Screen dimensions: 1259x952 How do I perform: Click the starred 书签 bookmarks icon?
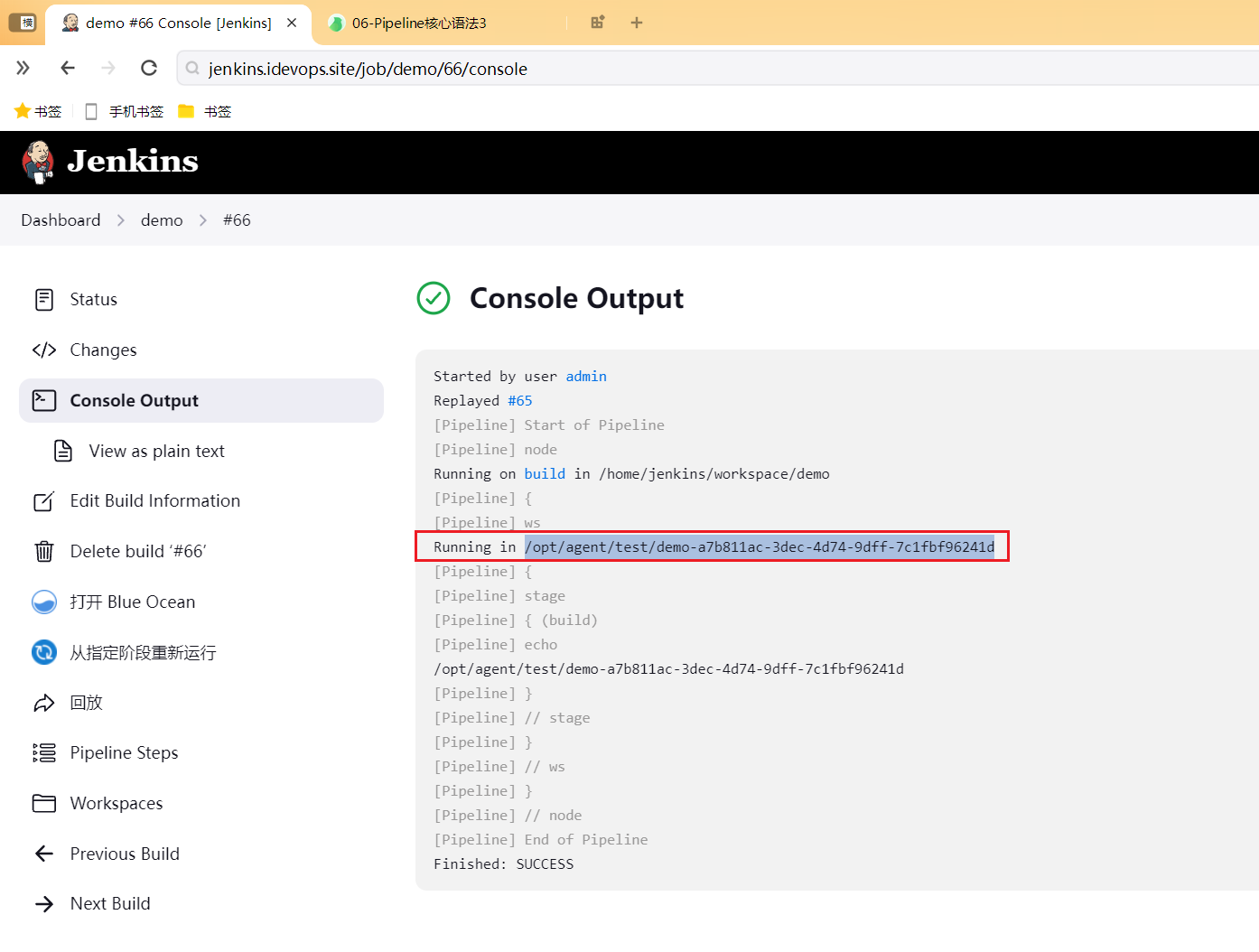(x=23, y=111)
